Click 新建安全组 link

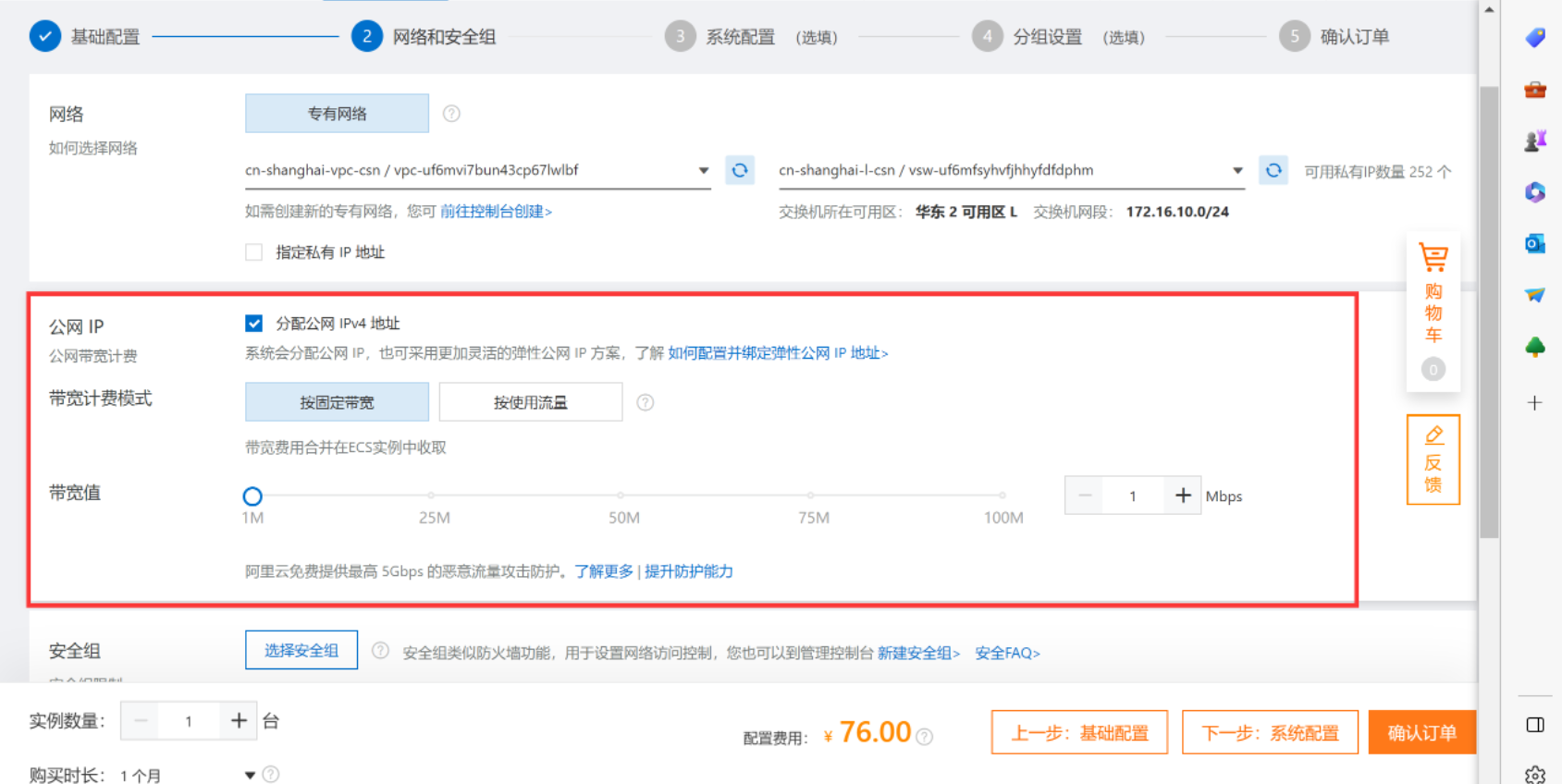pyautogui.click(x=918, y=653)
